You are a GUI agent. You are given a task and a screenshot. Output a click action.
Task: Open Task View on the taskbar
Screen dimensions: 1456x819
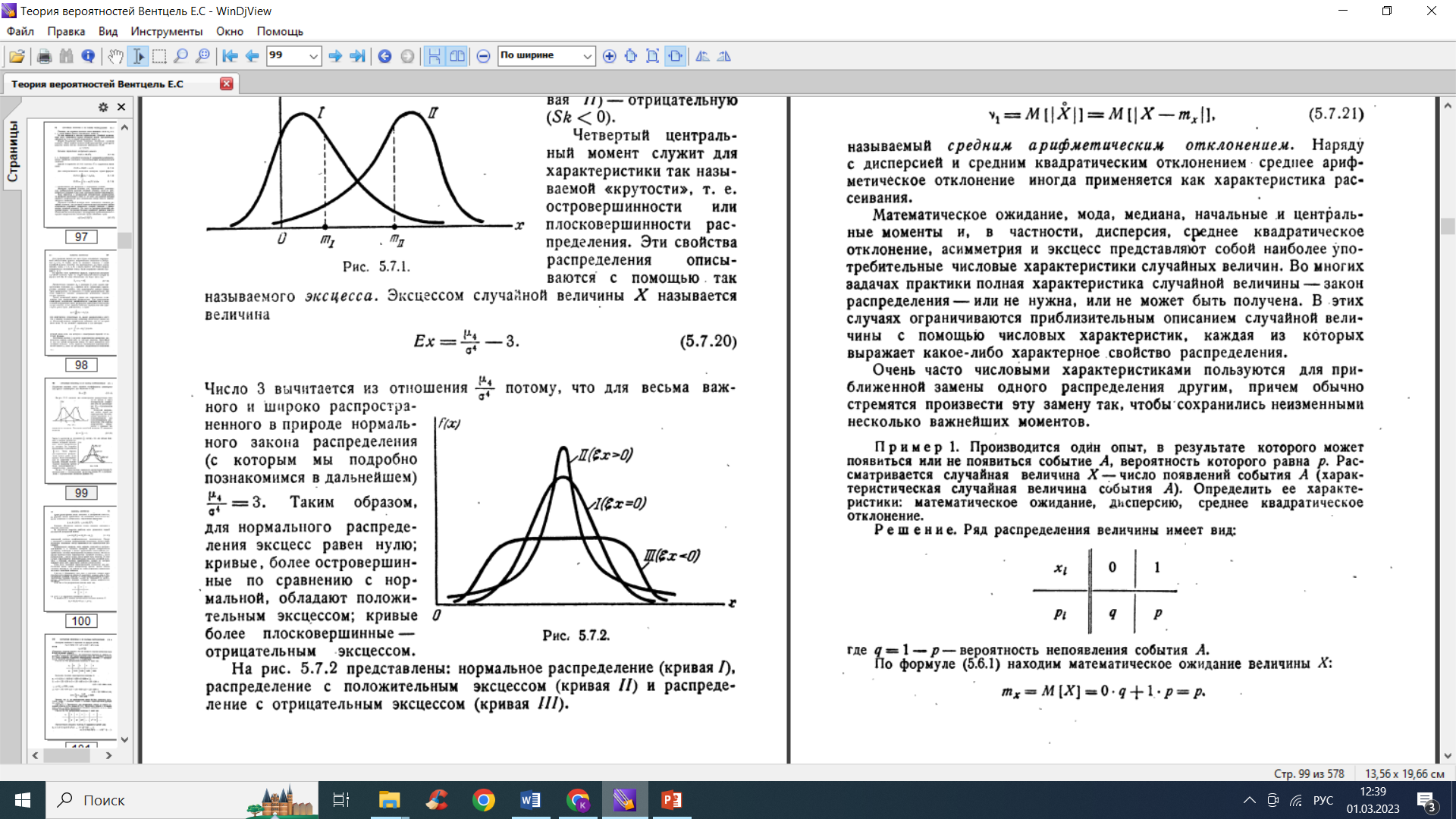pyautogui.click(x=341, y=800)
